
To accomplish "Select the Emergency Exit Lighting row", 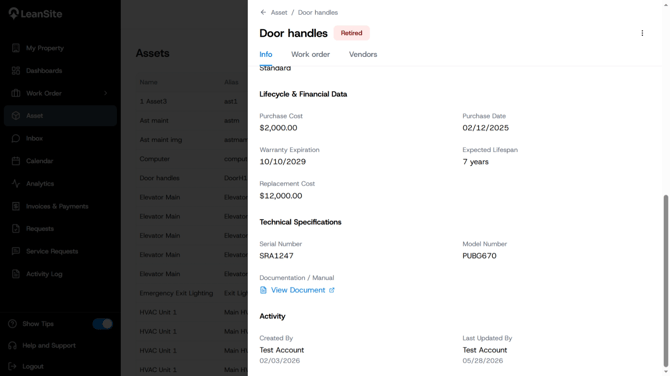I will (191, 293).
